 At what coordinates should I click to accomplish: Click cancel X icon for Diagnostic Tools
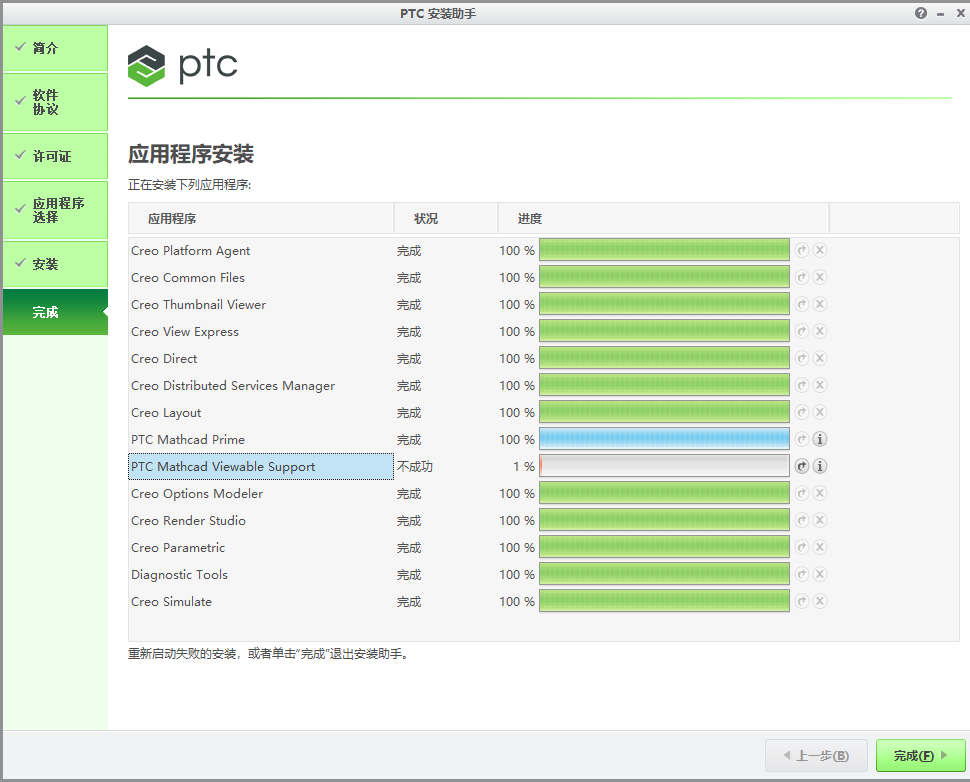pyautogui.click(x=820, y=574)
